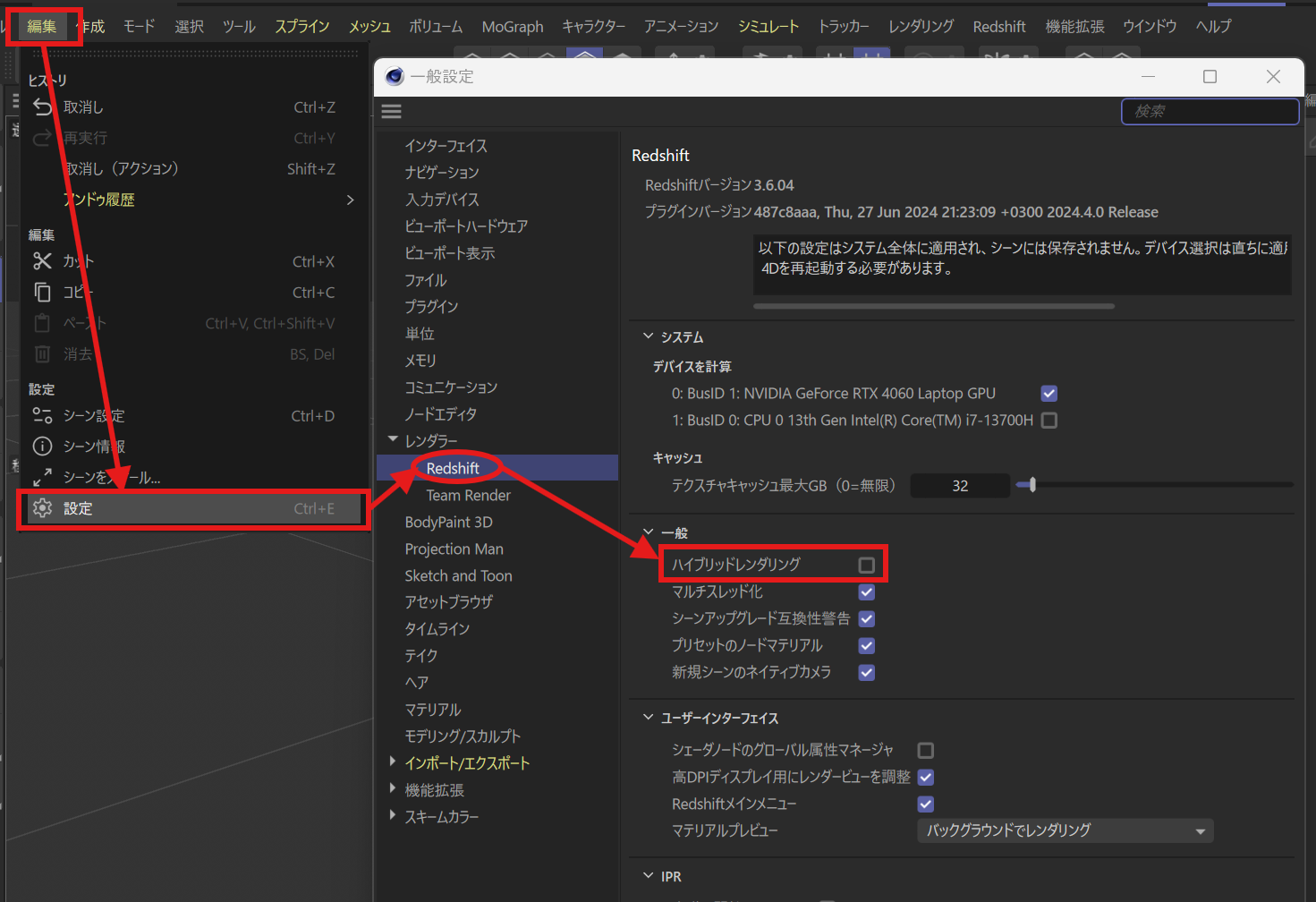Select ビューポートハードウェア category
The image size is (1316, 902).
point(466,226)
